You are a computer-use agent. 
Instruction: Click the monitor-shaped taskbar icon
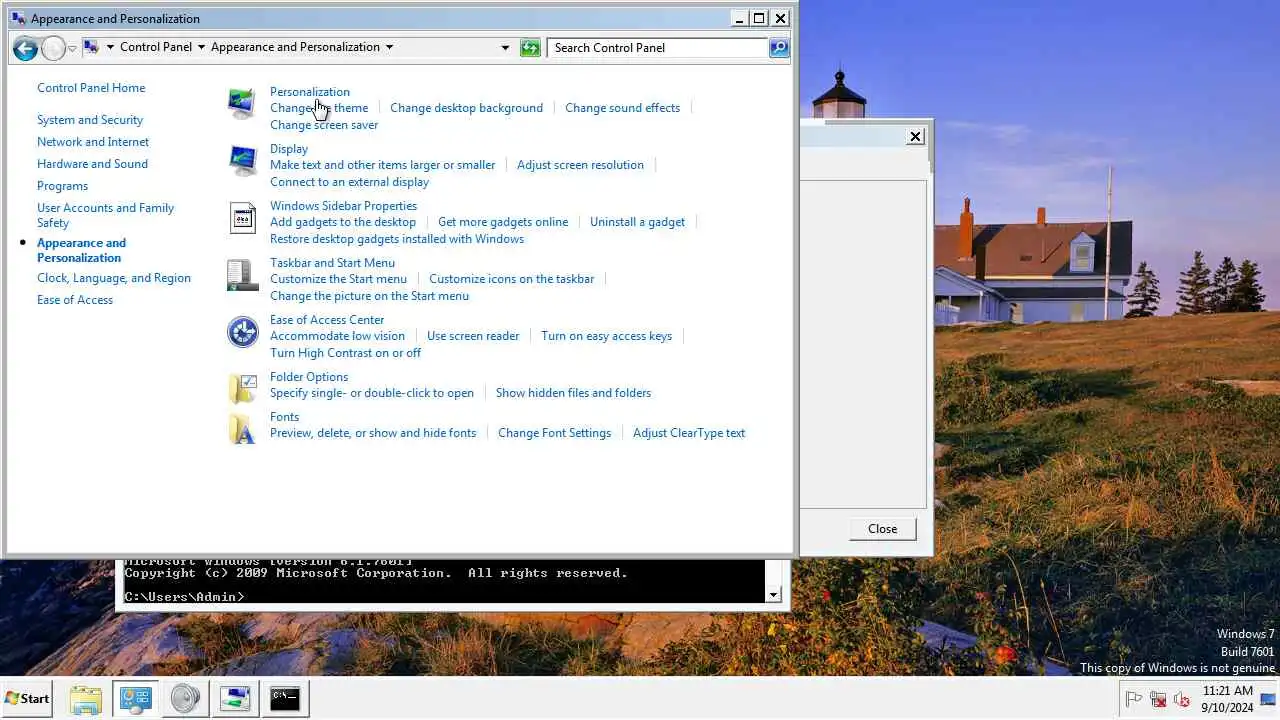235,698
